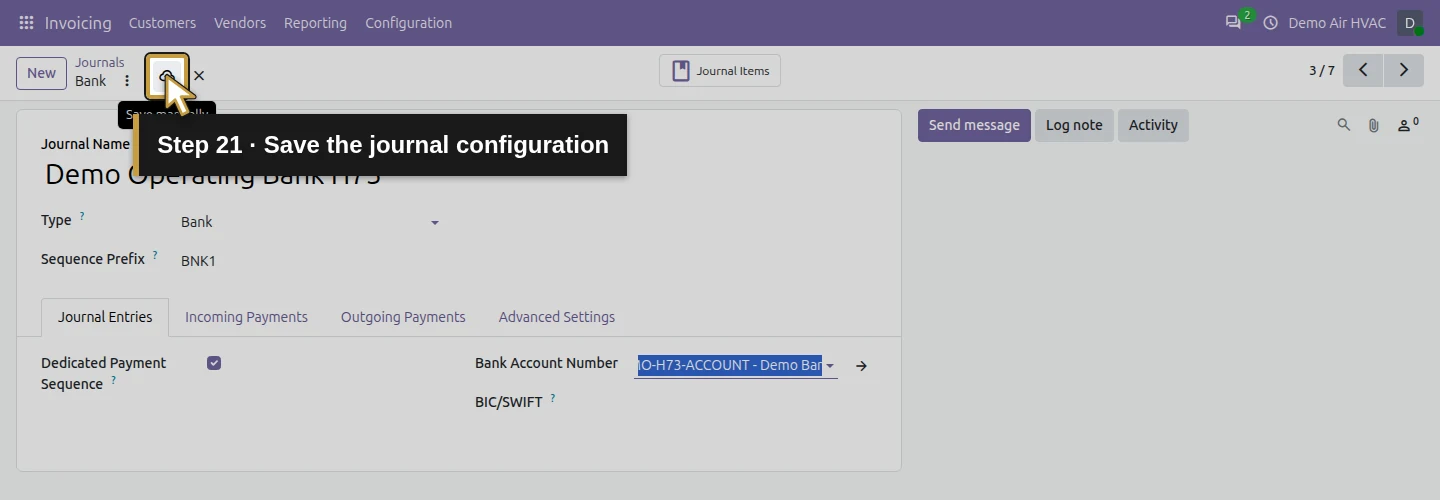Go to Journals breadcrumb link
The width and height of the screenshot is (1440, 500).
pos(100,62)
